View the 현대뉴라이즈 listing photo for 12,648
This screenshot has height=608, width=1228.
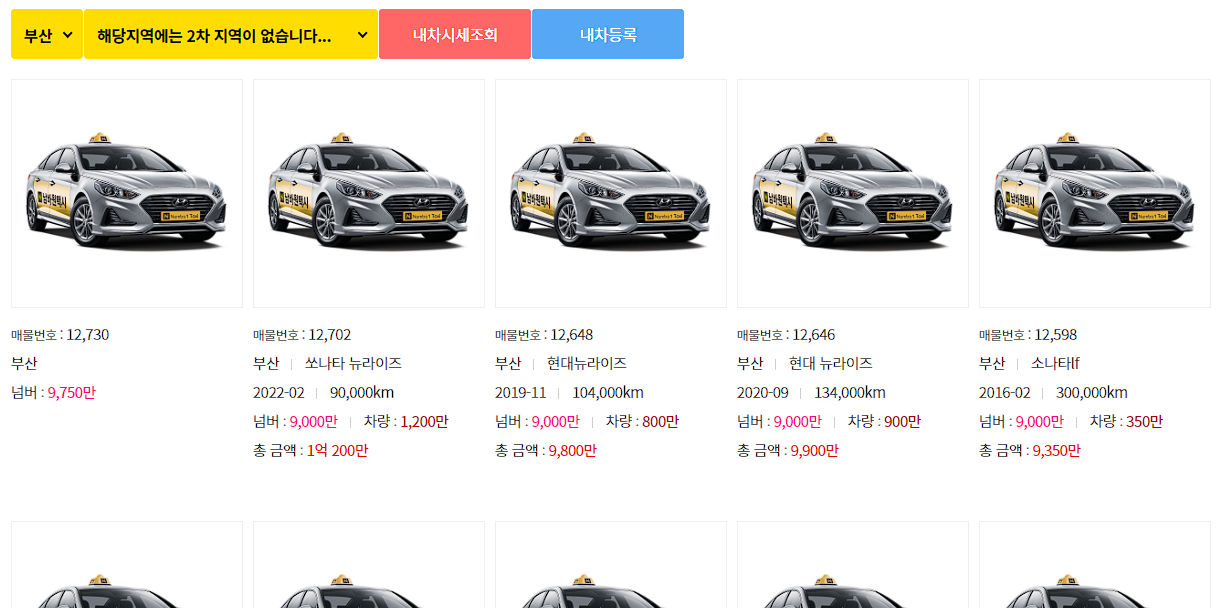[610, 192]
